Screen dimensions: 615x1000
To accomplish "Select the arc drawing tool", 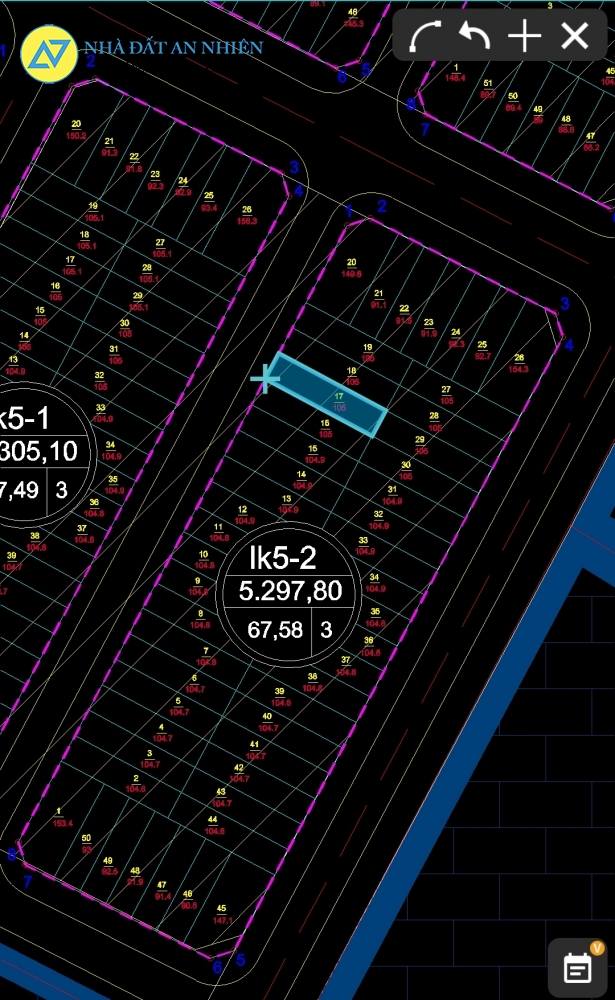I will 426,37.
